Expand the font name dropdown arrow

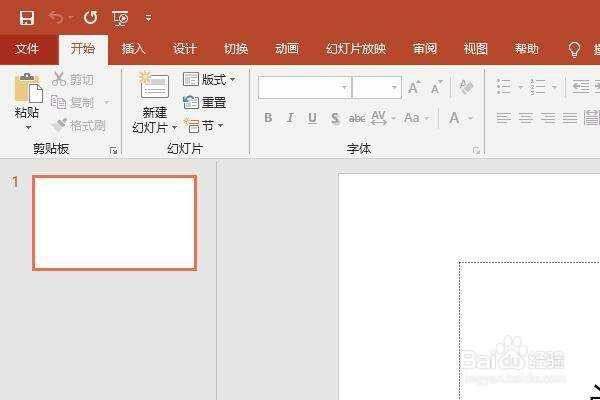tap(344, 88)
